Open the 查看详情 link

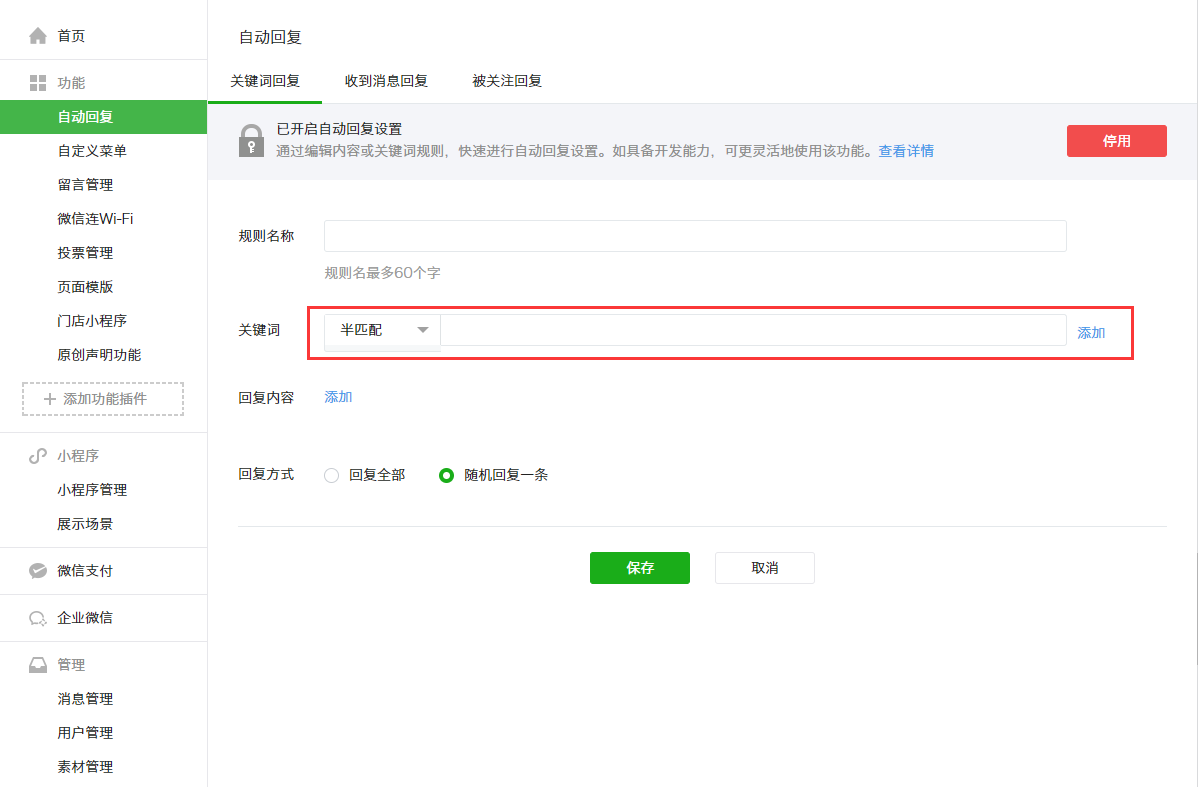(x=906, y=151)
